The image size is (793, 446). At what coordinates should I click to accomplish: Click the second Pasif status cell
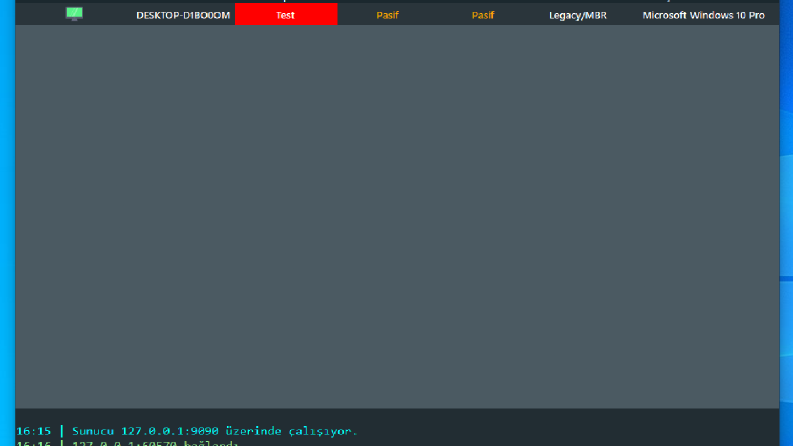pyautogui.click(x=483, y=15)
